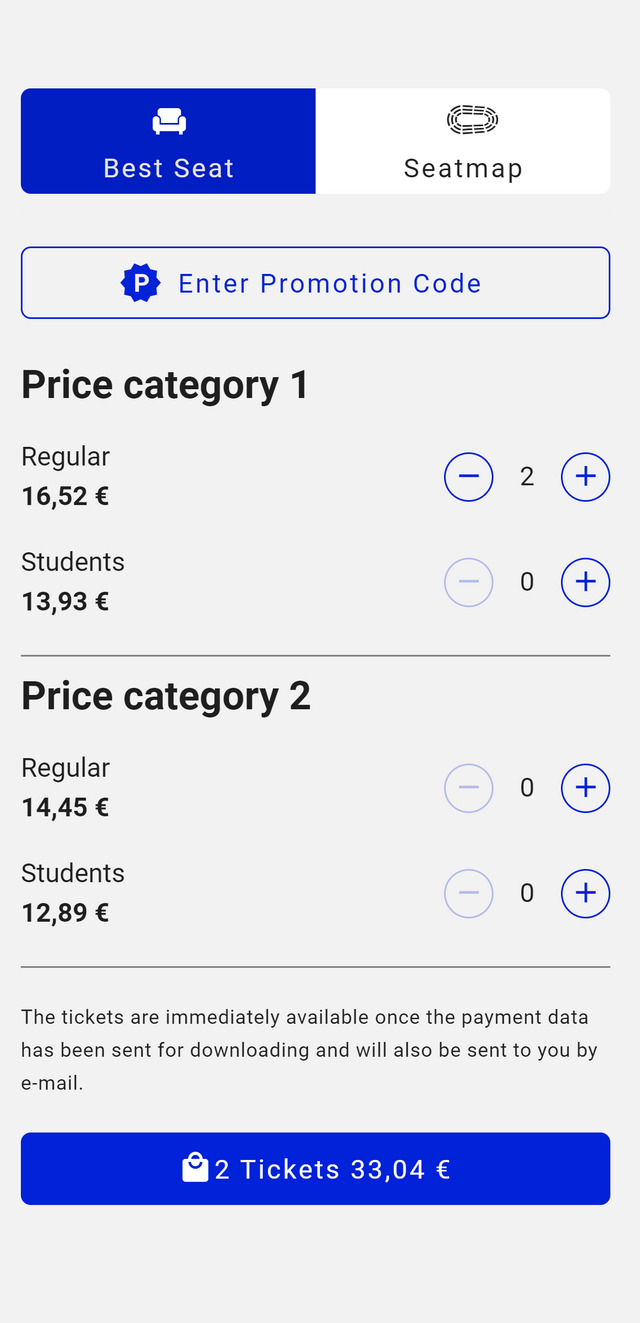Click the disabled minus icon for Students category 2
Viewport: 640px width, 1323px height.
click(x=469, y=893)
